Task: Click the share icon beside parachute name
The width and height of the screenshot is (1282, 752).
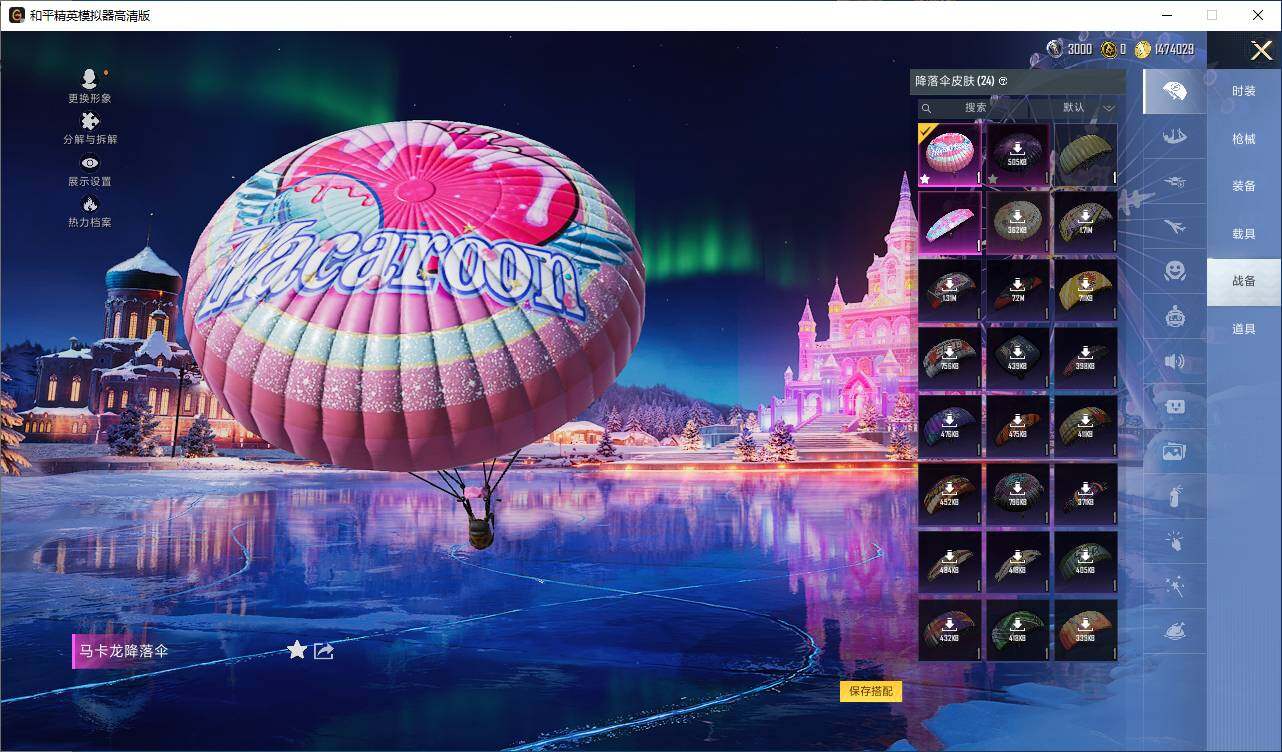Action: [x=323, y=651]
